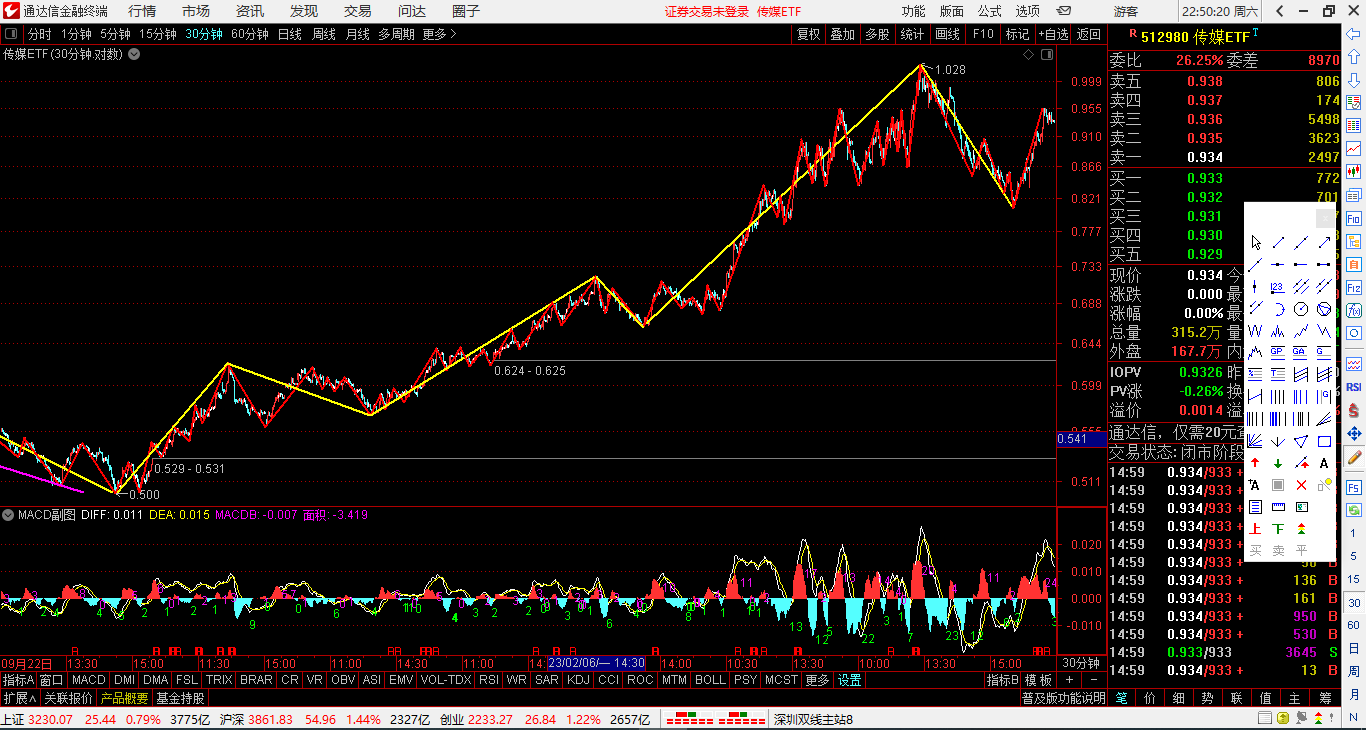The width and height of the screenshot is (1366, 730).
Task: Select the text annotation 'A' tool
Action: (1324, 463)
